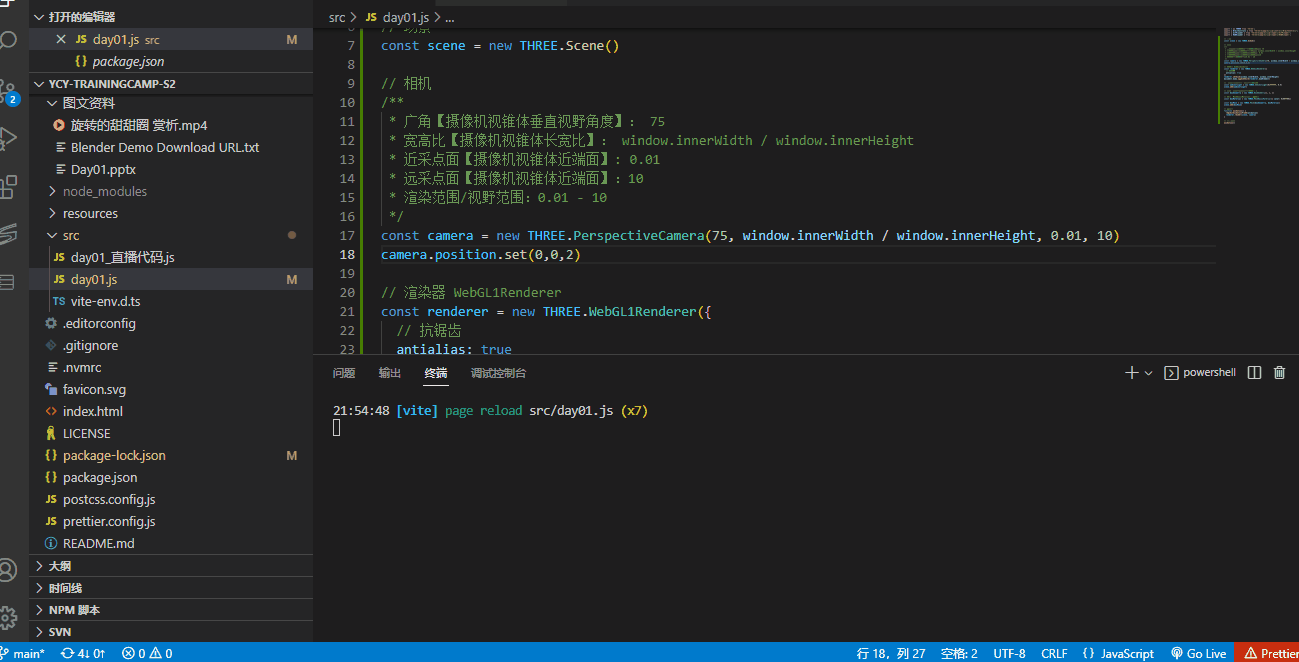1299x662 pixels.
Task: Click the antialias: true code line
Action: (x=454, y=349)
